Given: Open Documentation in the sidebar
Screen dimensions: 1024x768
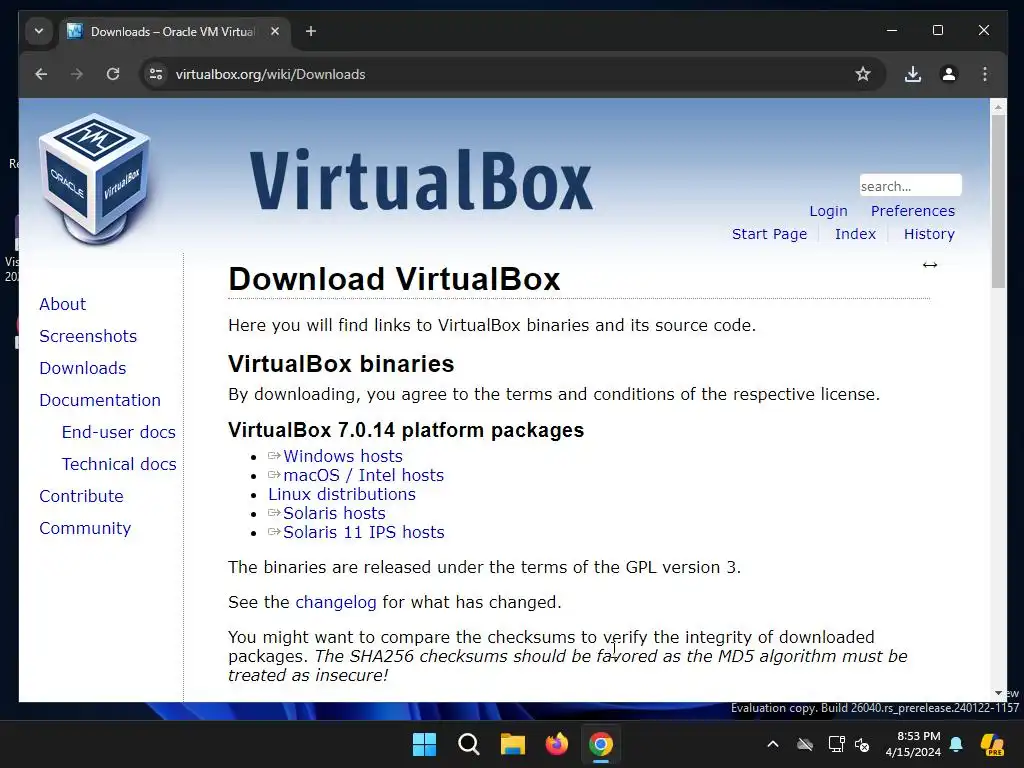Looking at the screenshot, I should pyautogui.click(x=100, y=400).
